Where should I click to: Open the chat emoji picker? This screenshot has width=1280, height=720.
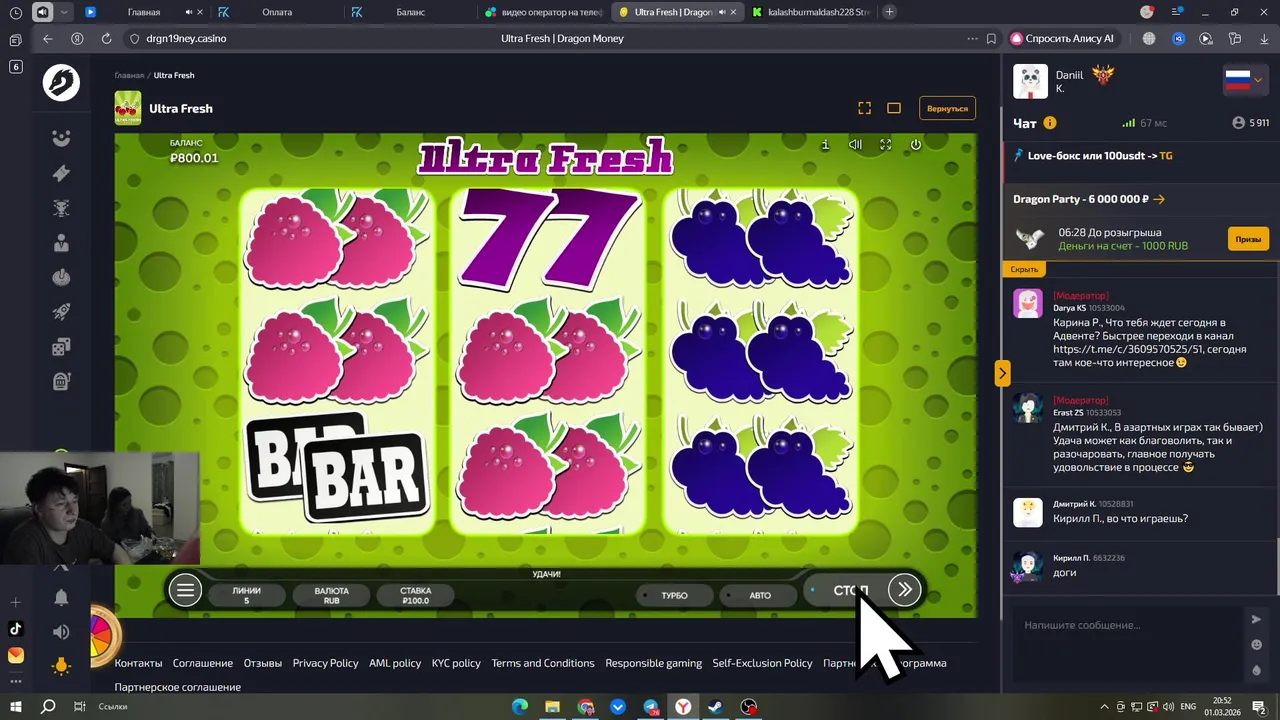point(1257,645)
